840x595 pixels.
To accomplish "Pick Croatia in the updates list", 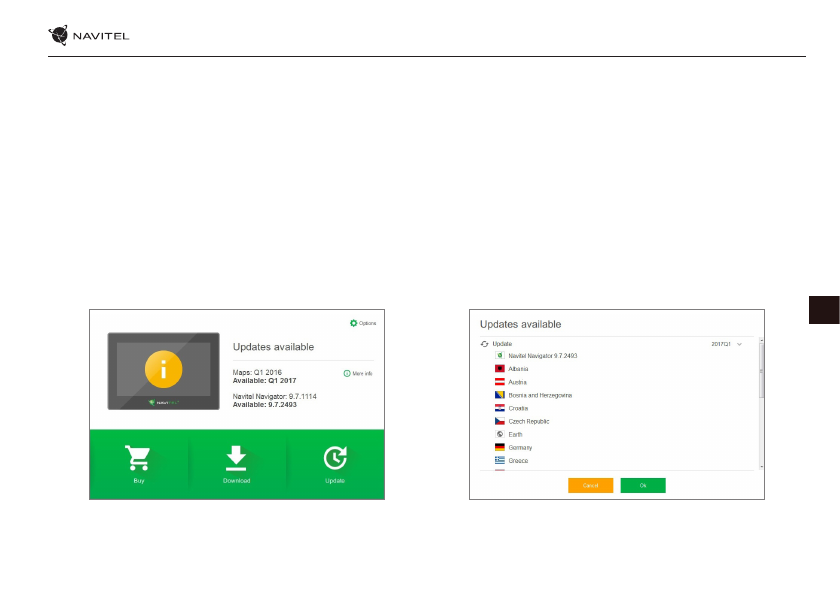I will (x=518, y=408).
